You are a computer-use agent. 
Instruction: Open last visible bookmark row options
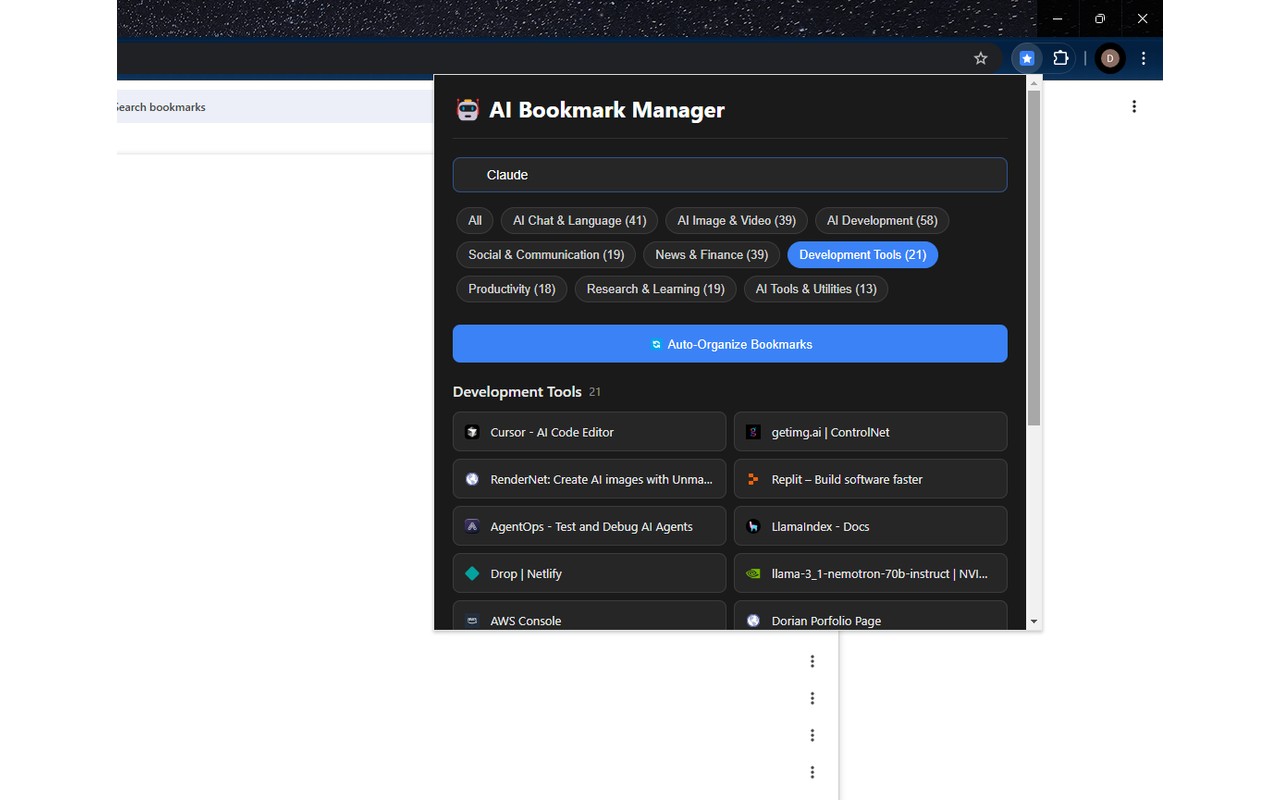point(812,772)
